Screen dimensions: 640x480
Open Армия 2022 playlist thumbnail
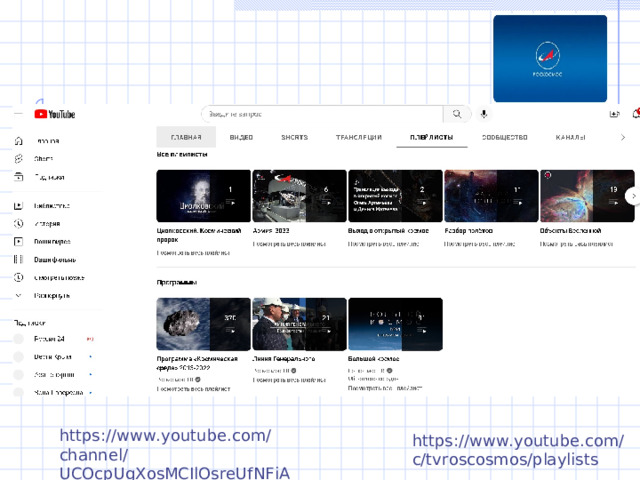(x=300, y=196)
